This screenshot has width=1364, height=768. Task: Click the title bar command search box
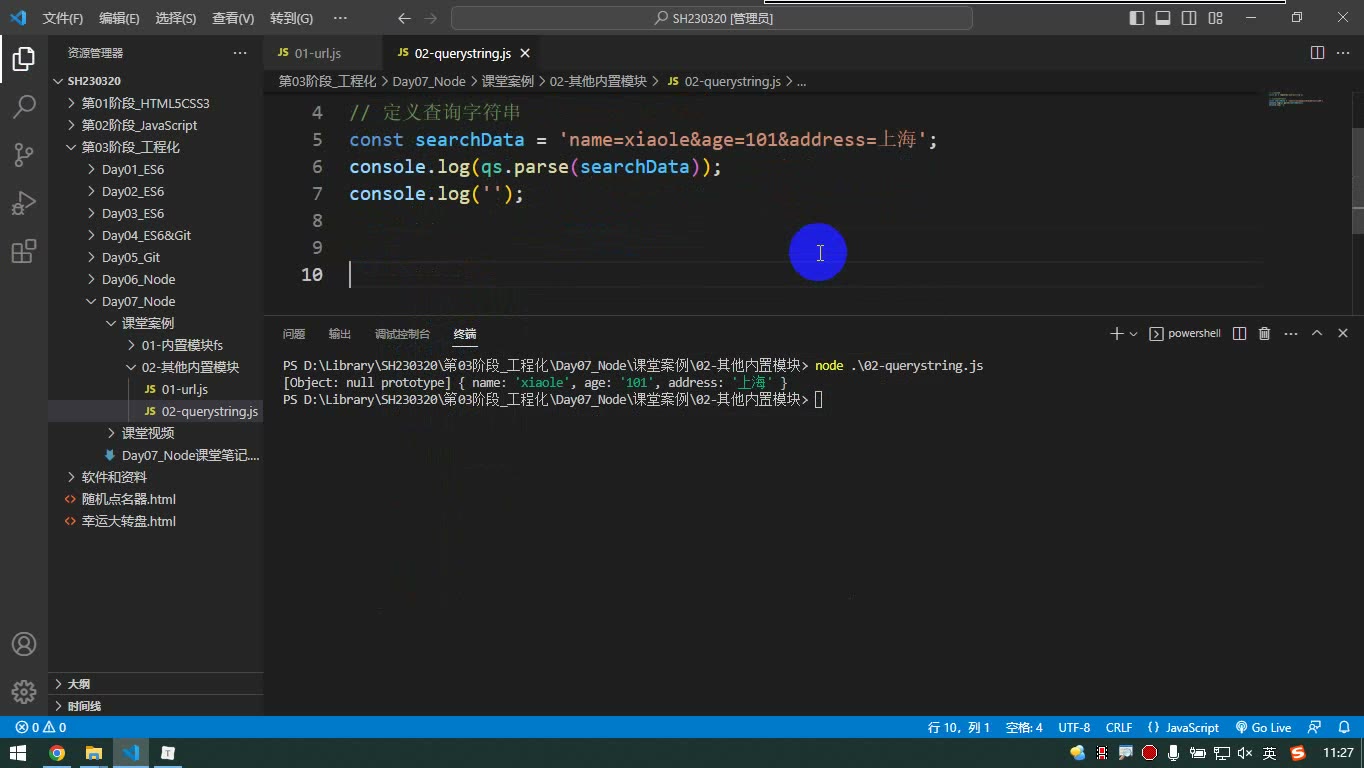(712, 18)
